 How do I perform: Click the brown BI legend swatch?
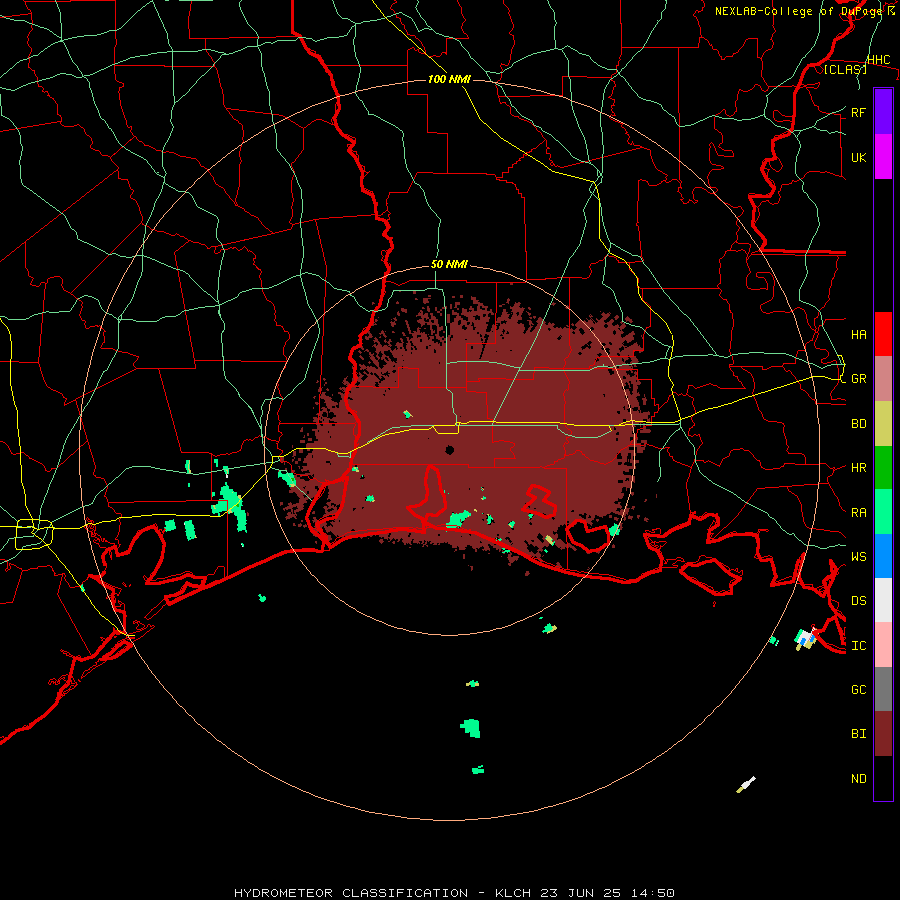[883, 734]
